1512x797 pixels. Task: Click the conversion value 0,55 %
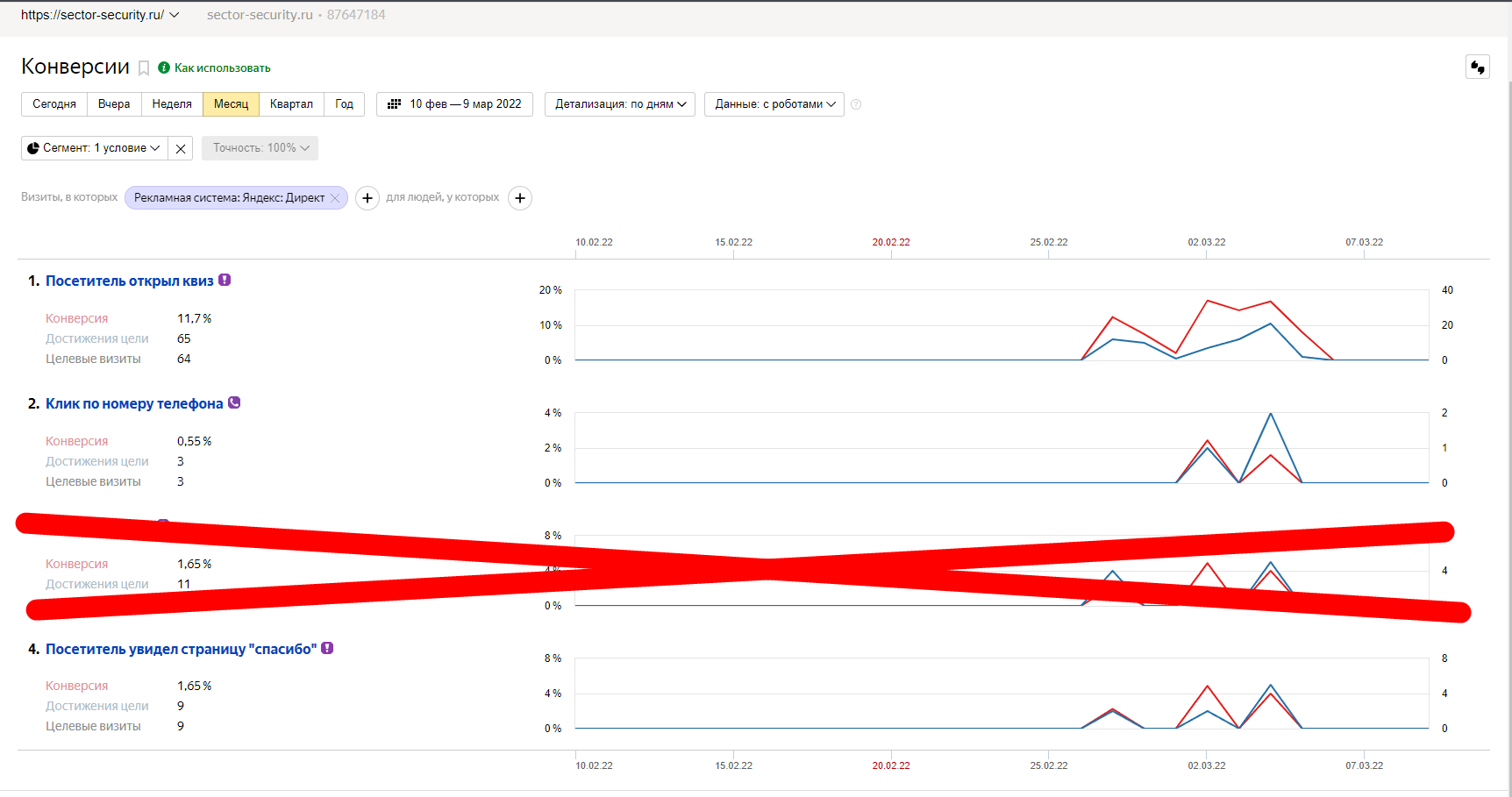pyautogui.click(x=195, y=441)
